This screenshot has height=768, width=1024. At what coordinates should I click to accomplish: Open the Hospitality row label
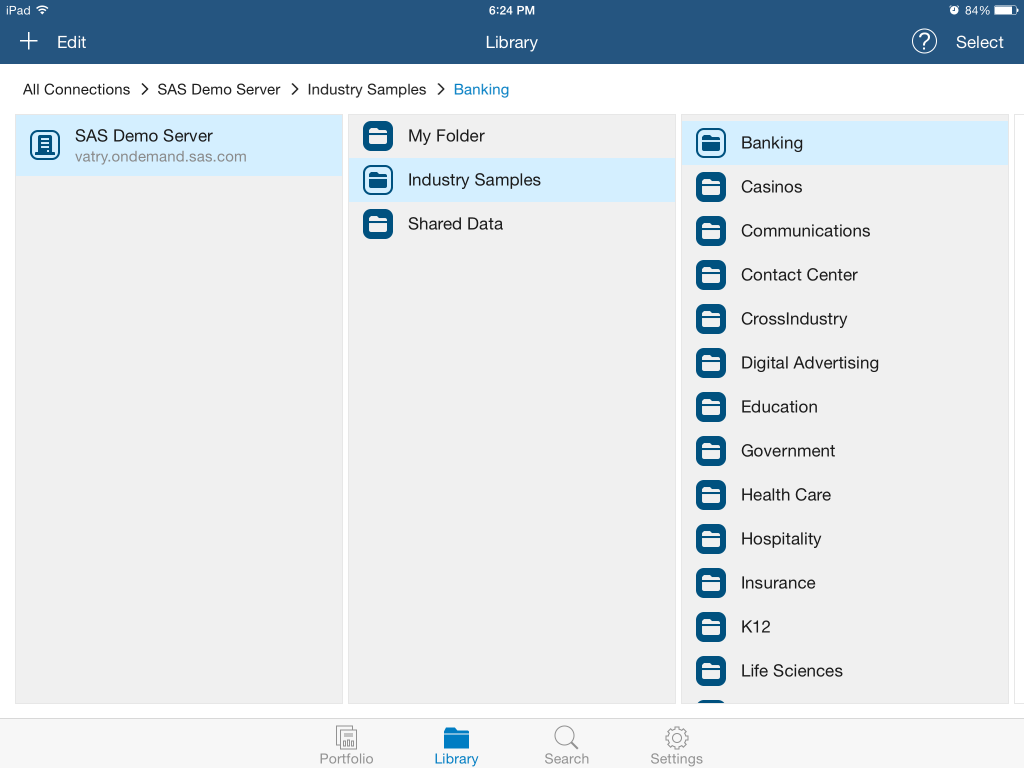[781, 539]
